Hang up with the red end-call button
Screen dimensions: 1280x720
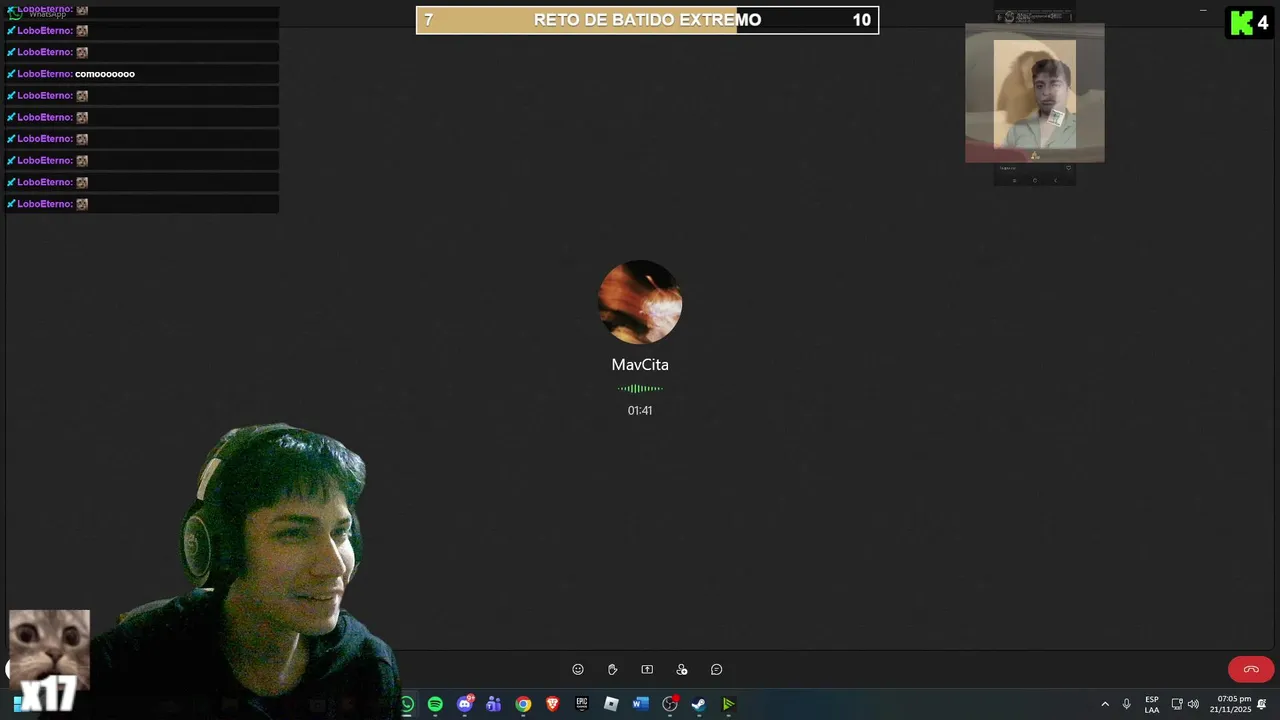tap(1251, 669)
